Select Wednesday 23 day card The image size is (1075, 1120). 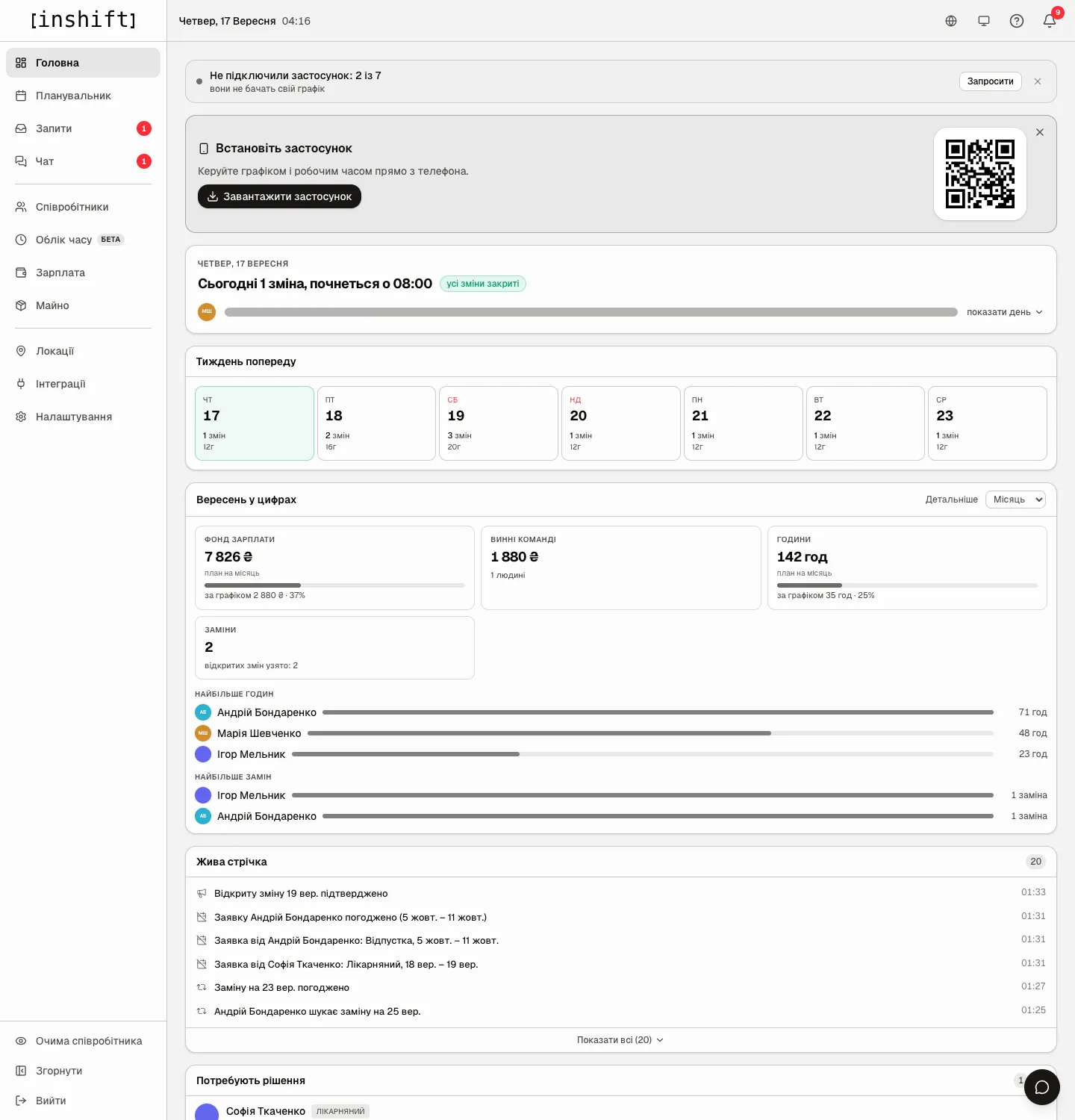[x=988, y=423]
